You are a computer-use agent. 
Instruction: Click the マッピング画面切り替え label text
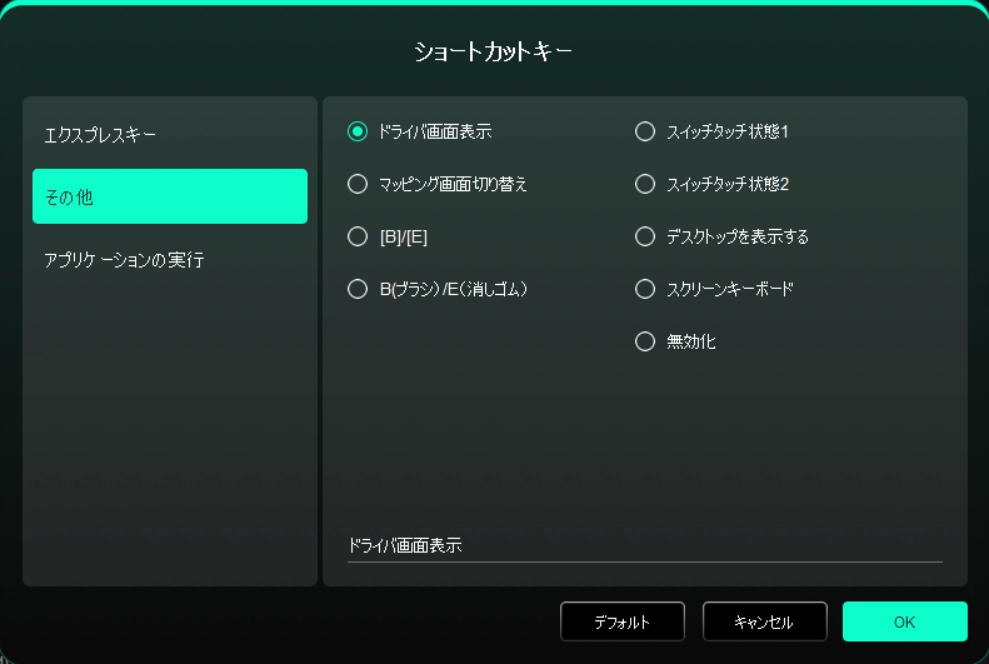[451, 184]
